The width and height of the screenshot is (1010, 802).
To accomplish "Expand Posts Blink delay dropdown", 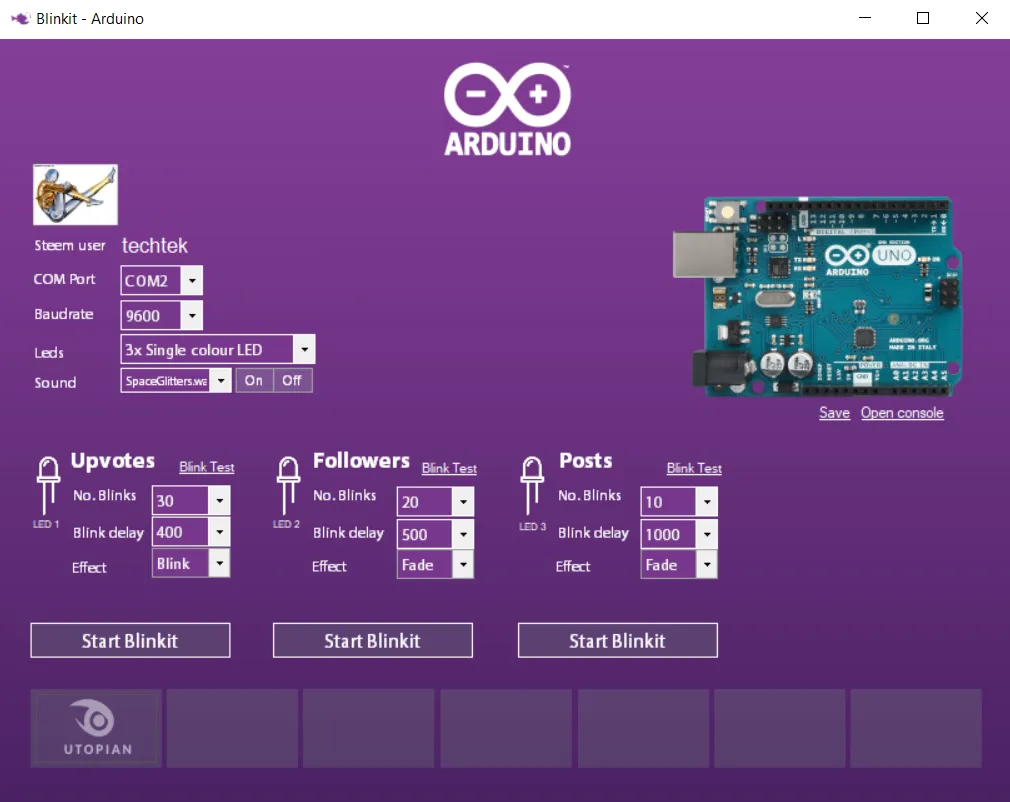I will click(707, 534).
